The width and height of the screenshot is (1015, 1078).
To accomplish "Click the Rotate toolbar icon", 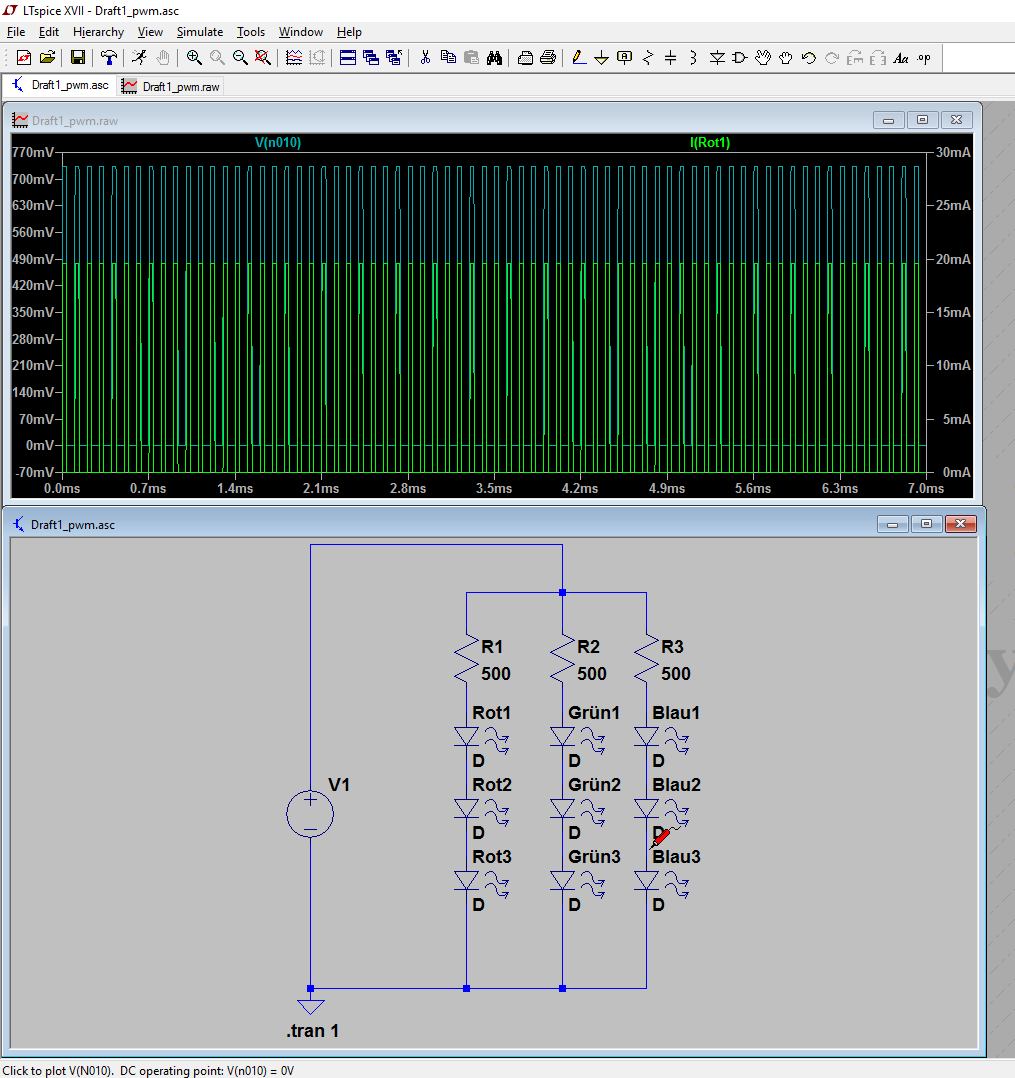I will [x=855, y=58].
